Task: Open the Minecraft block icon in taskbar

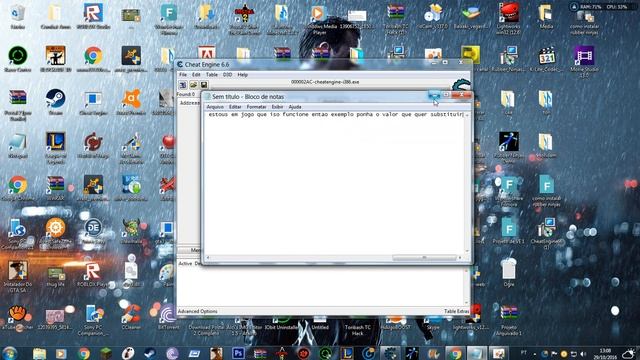Action: pos(106,353)
